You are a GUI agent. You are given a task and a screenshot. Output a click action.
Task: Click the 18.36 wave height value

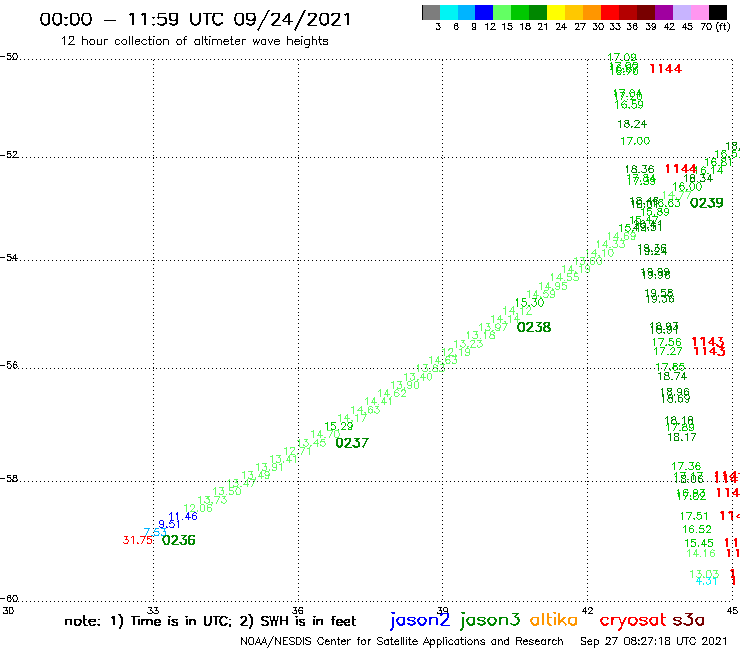[639, 169]
